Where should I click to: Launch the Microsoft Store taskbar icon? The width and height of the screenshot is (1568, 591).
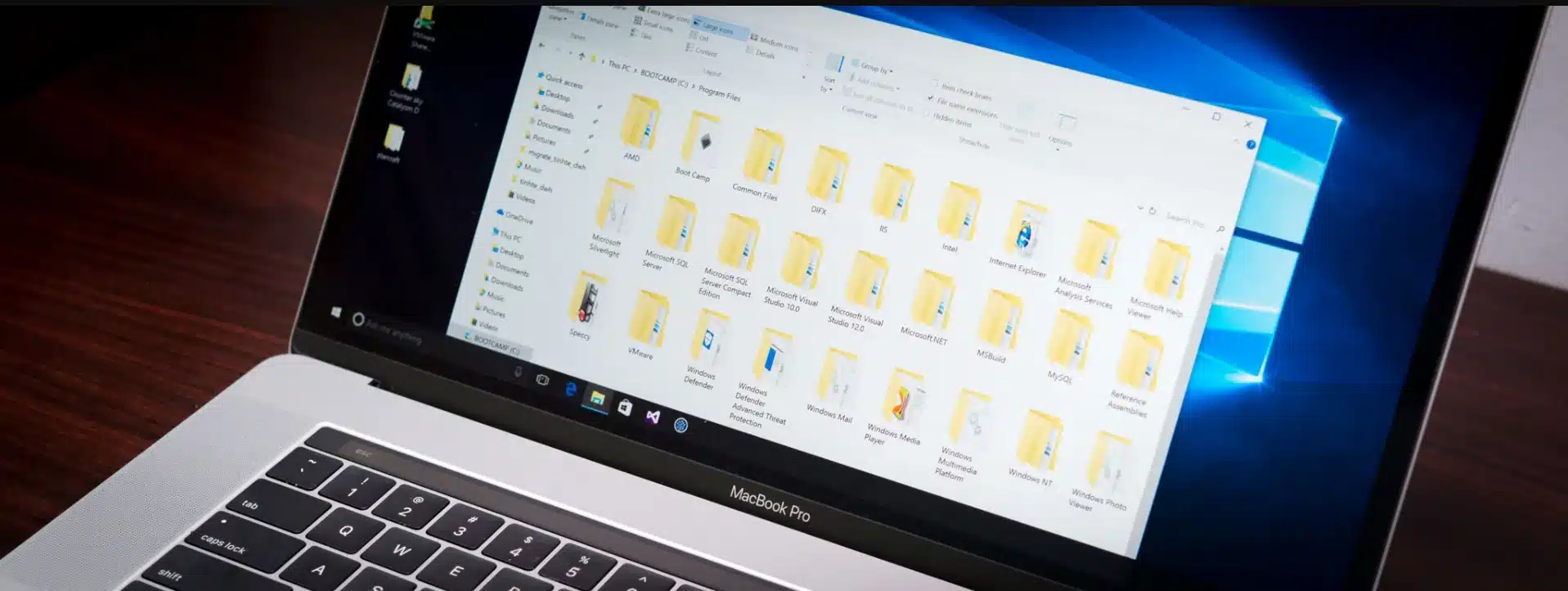tap(625, 407)
